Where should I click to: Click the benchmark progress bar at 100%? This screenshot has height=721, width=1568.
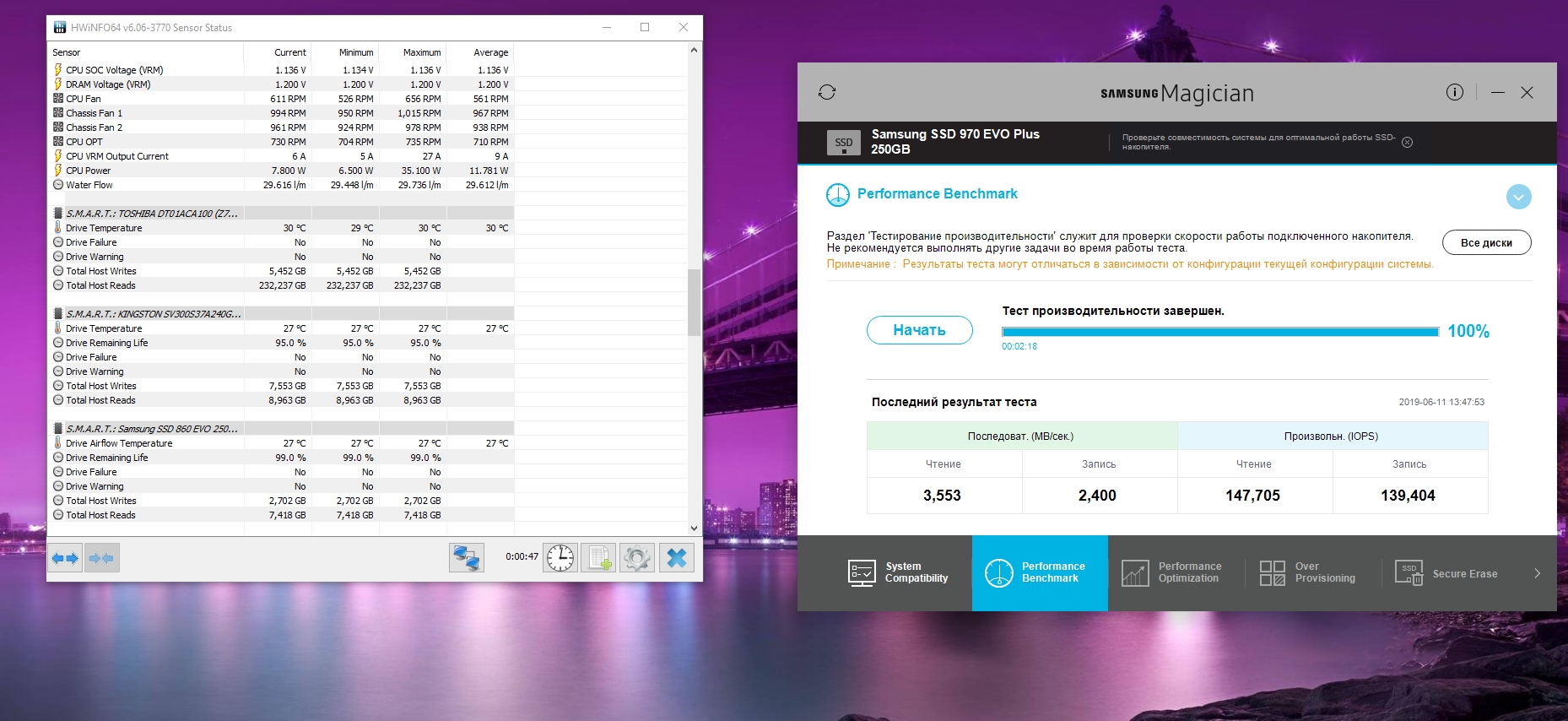(1220, 332)
